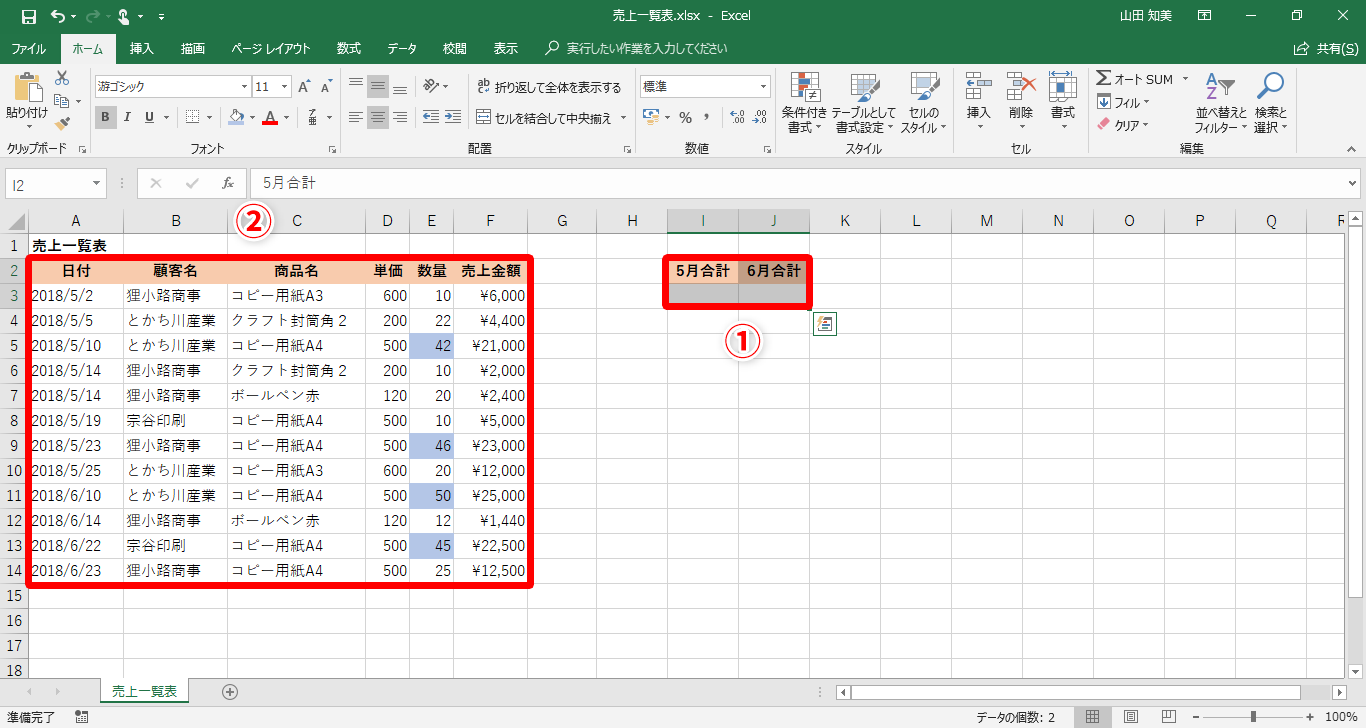Toggle Bold formatting
Viewport: 1366px width, 728px height.
pos(106,117)
